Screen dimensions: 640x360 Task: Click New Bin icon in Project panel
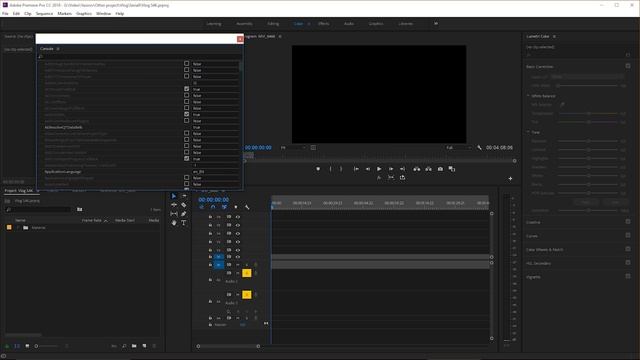pos(134,346)
